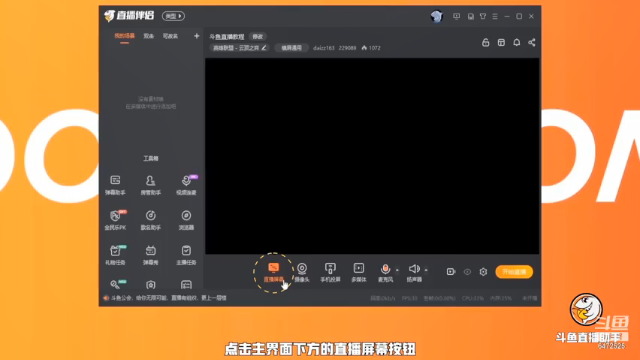Click the 修改 edit button beside room title
640x360 pixels.
[258, 37]
